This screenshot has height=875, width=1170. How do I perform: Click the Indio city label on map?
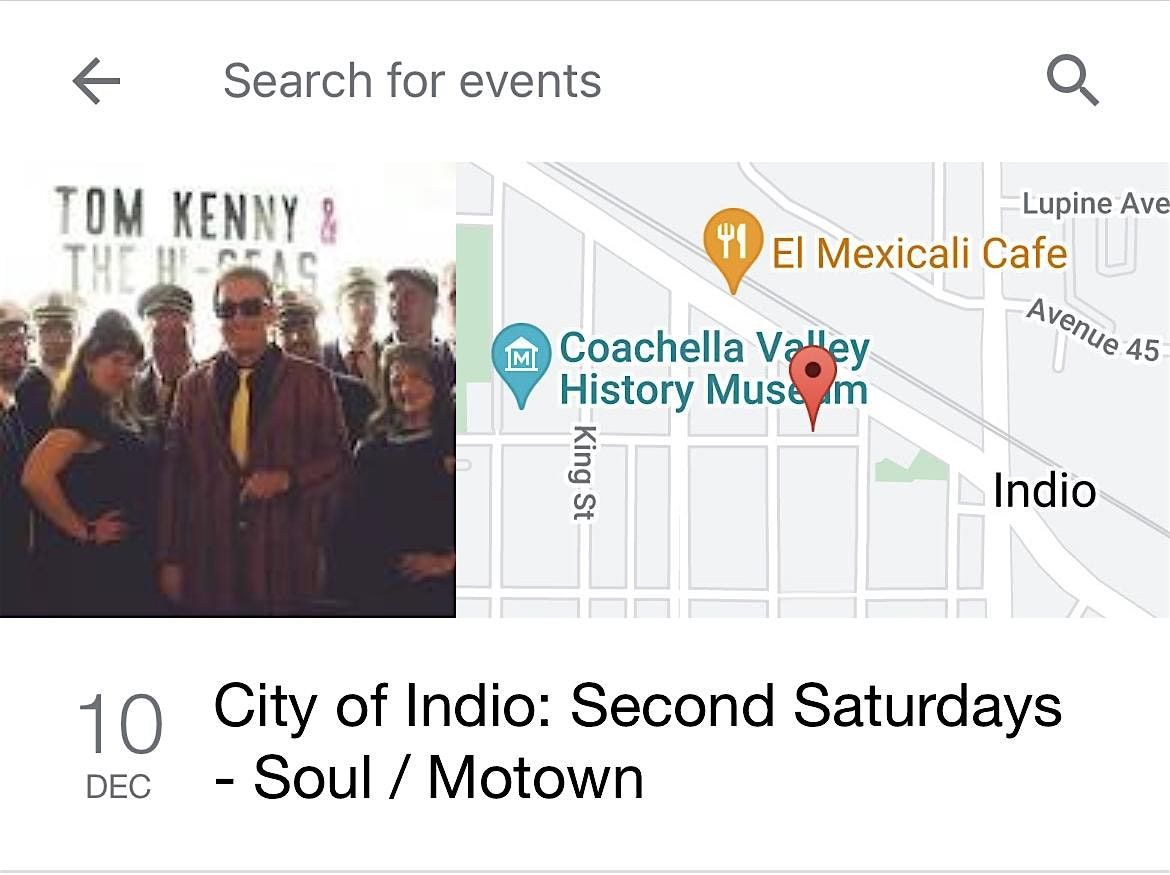coord(1044,491)
